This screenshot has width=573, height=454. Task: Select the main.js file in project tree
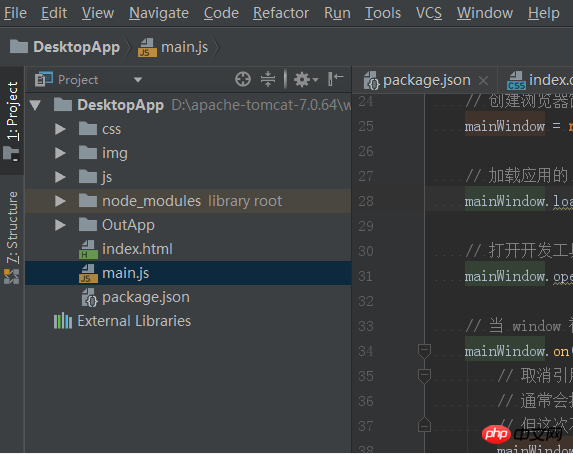click(188, 273)
